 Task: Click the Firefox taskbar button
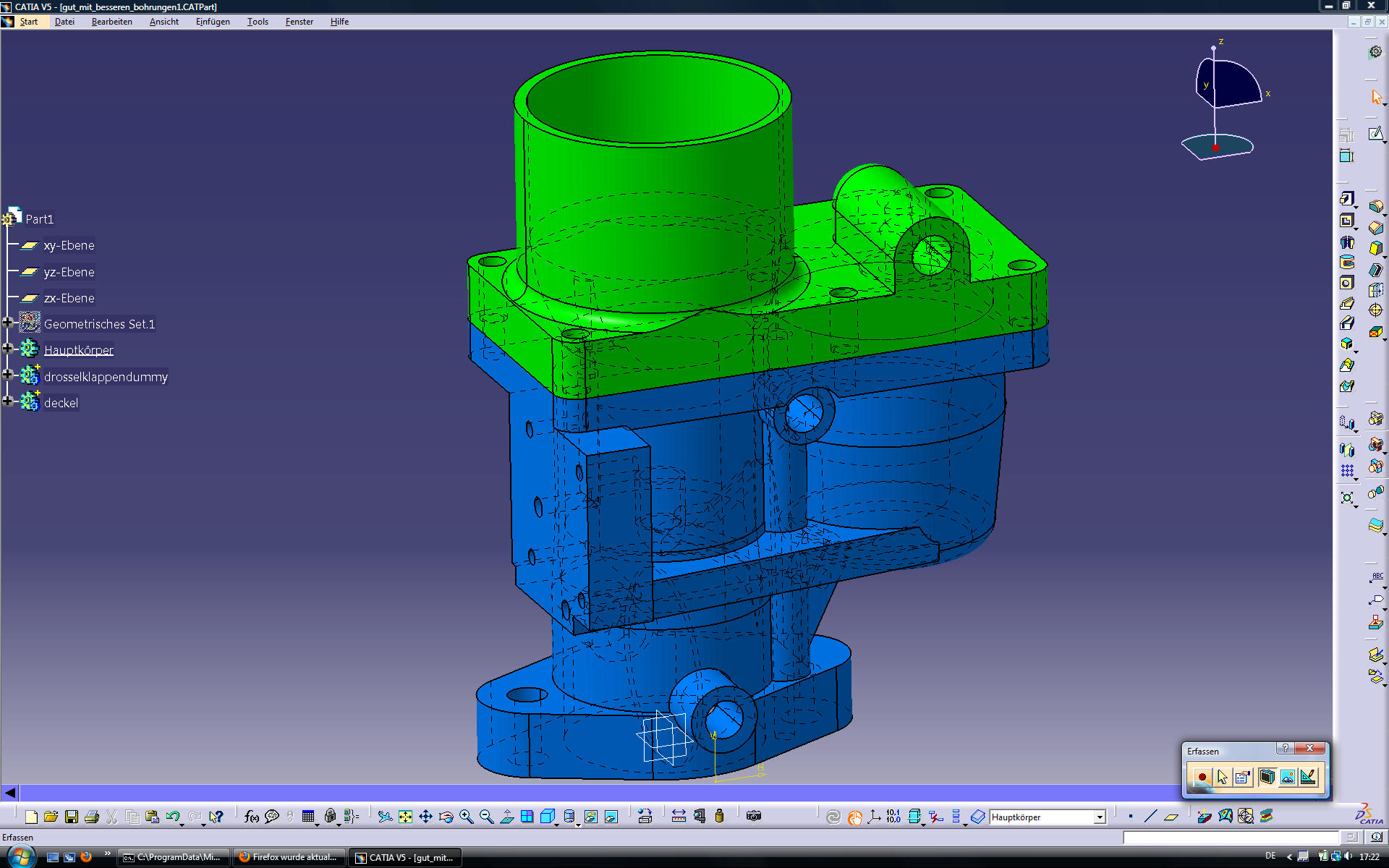pyautogui.click(x=289, y=857)
